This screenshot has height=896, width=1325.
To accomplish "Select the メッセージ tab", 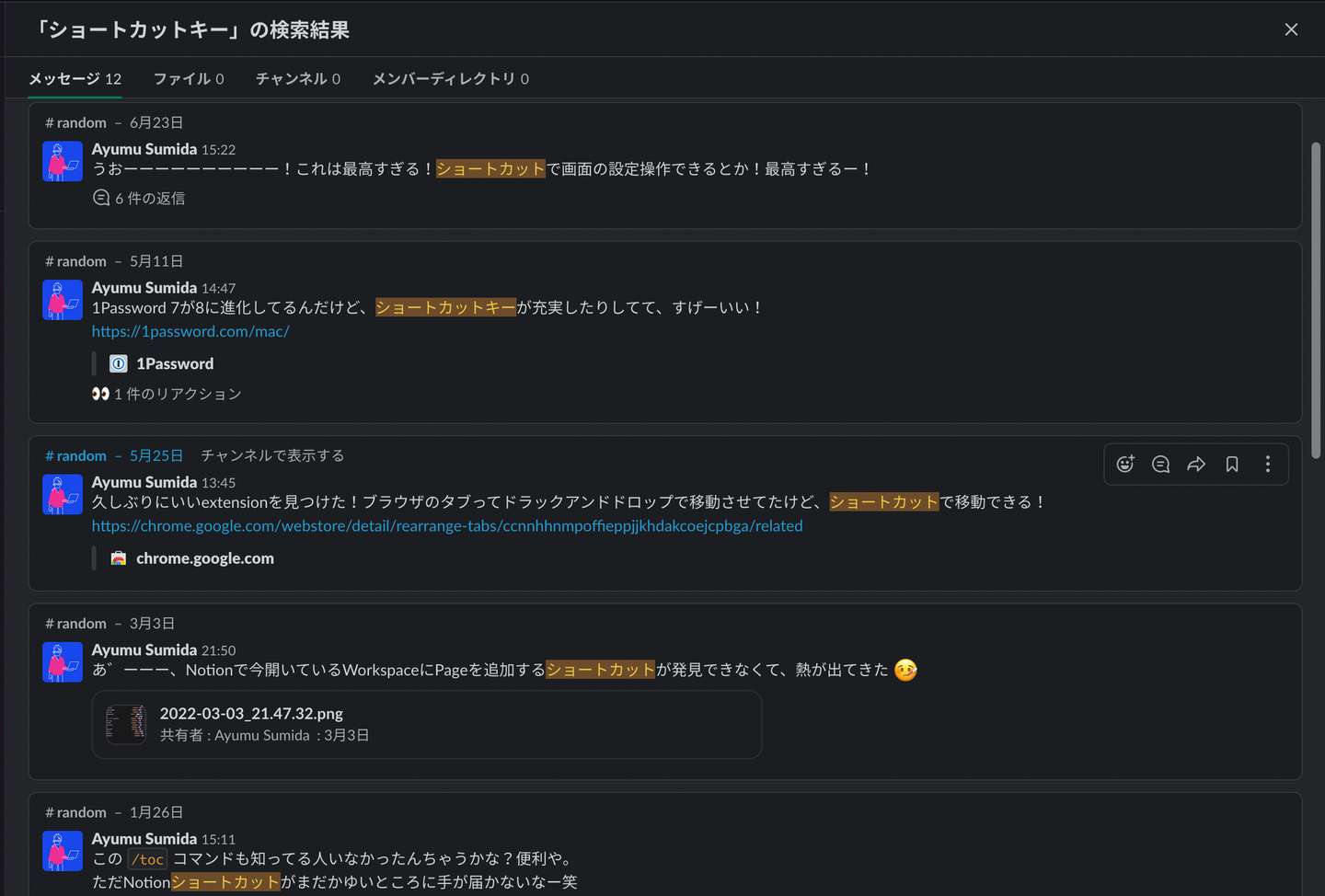I will point(75,79).
